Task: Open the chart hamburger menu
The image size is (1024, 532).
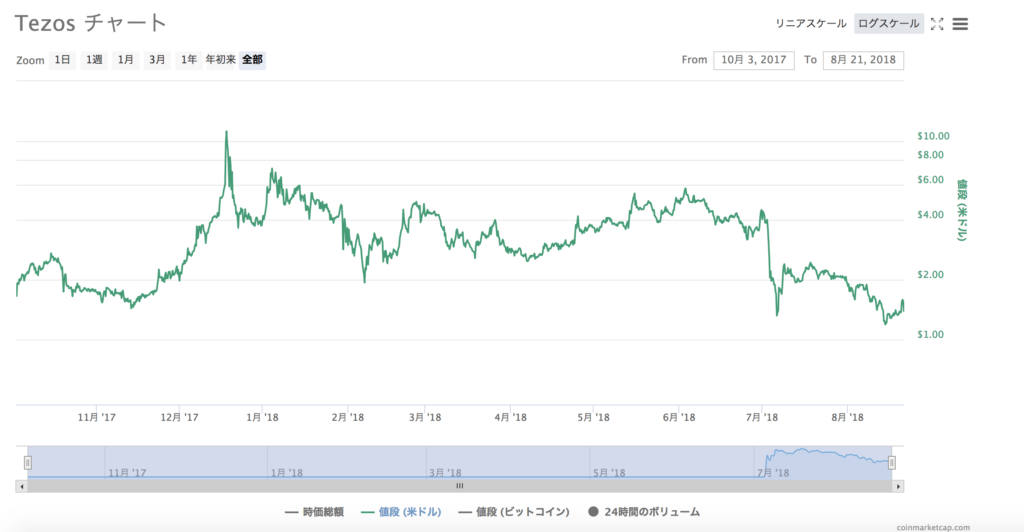Action: pyautogui.click(x=960, y=24)
